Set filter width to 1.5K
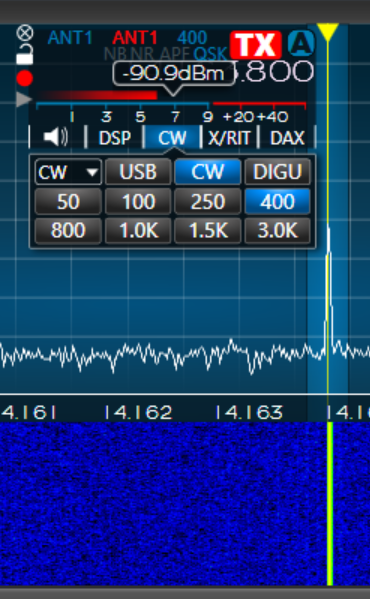370x599 pixels. [208, 231]
